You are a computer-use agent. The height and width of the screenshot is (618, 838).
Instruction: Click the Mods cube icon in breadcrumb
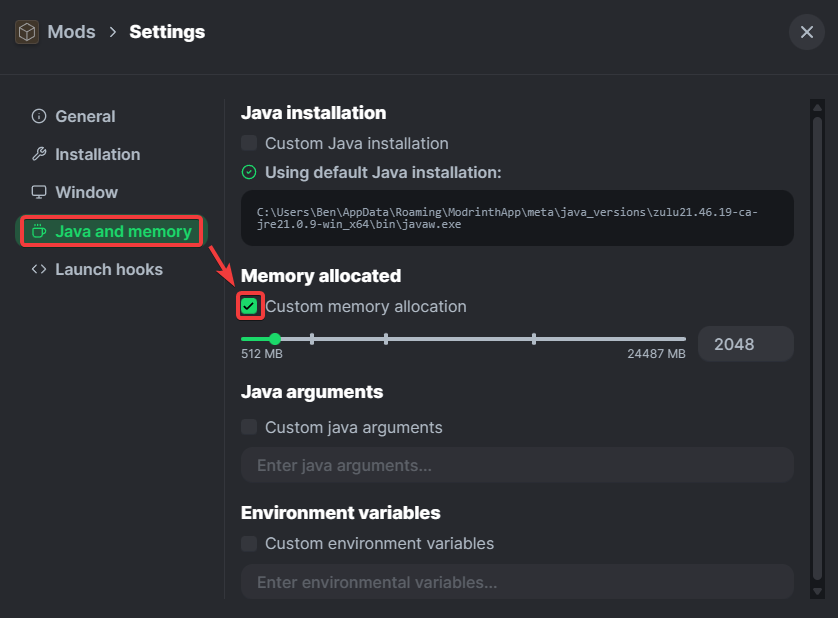[27, 32]
